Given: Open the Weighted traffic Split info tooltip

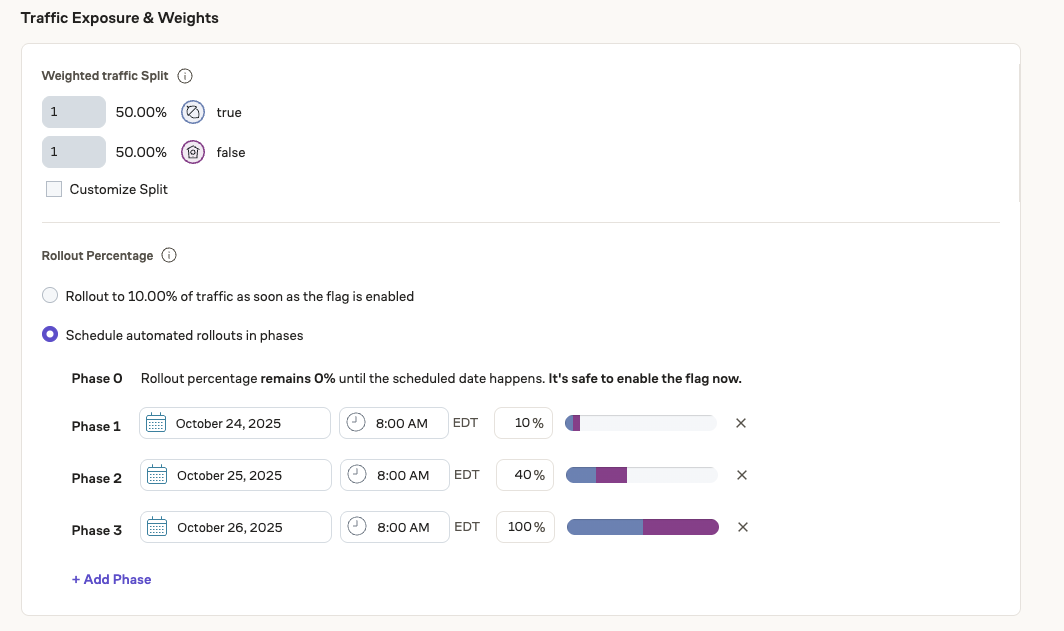Looking at the screenshot, I should [185, 75].
